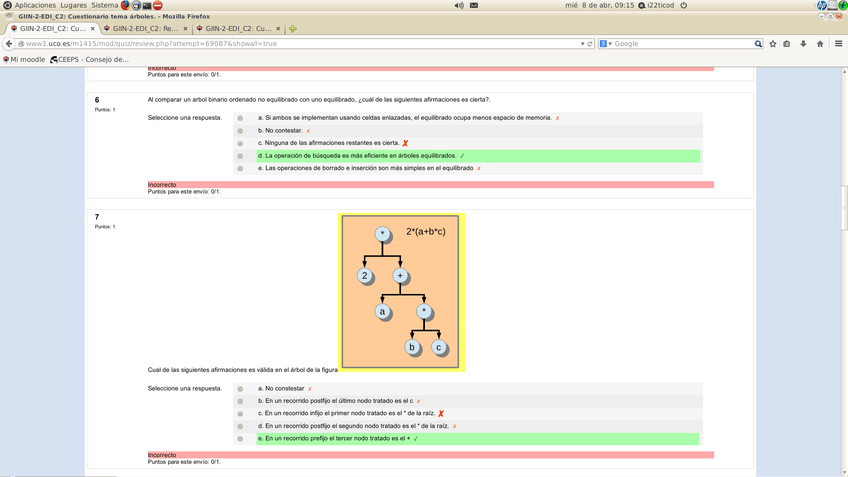Open the URL history dropdown arrow

582,44
